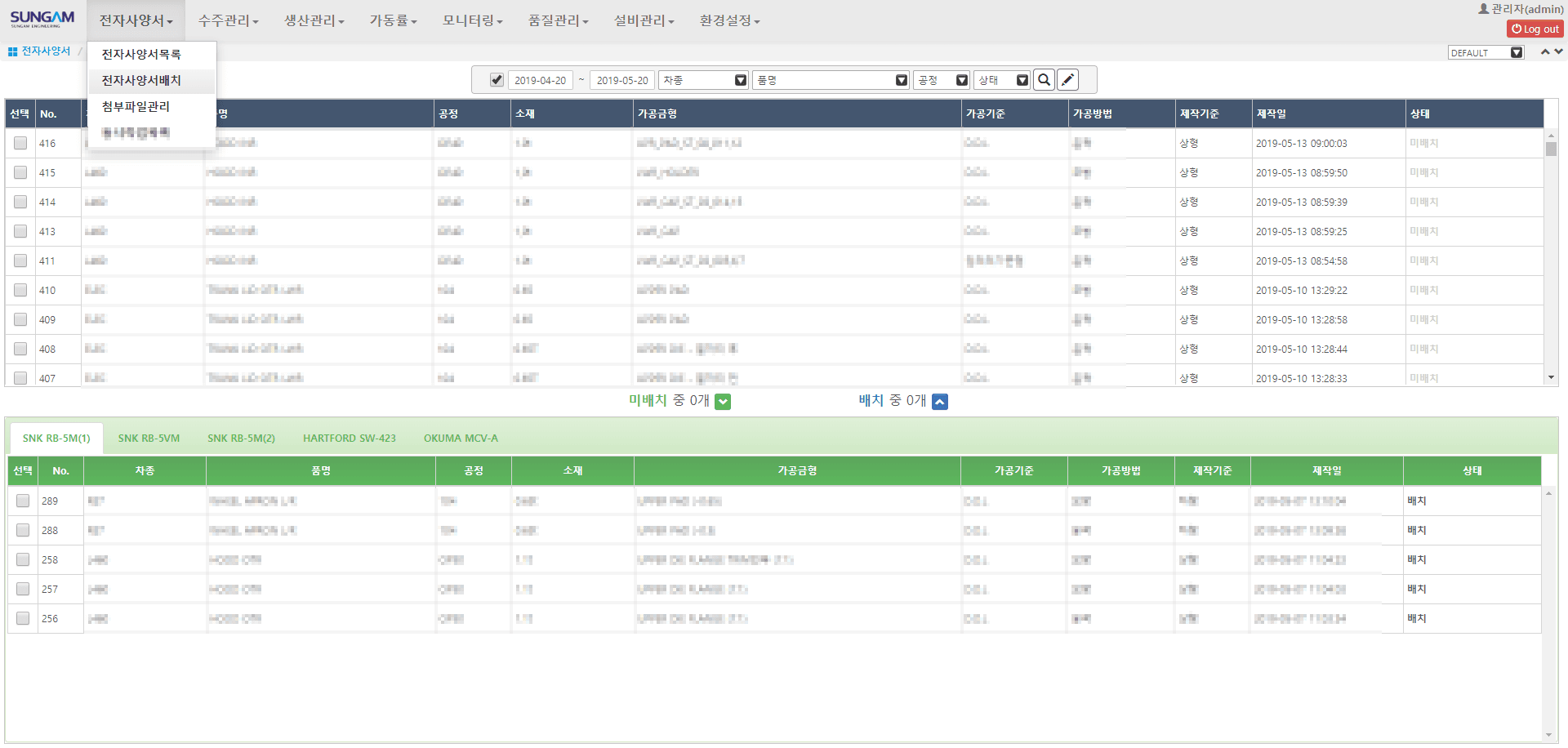
Task: Check the checkbox for row No. 289
Action: point(22,501)
